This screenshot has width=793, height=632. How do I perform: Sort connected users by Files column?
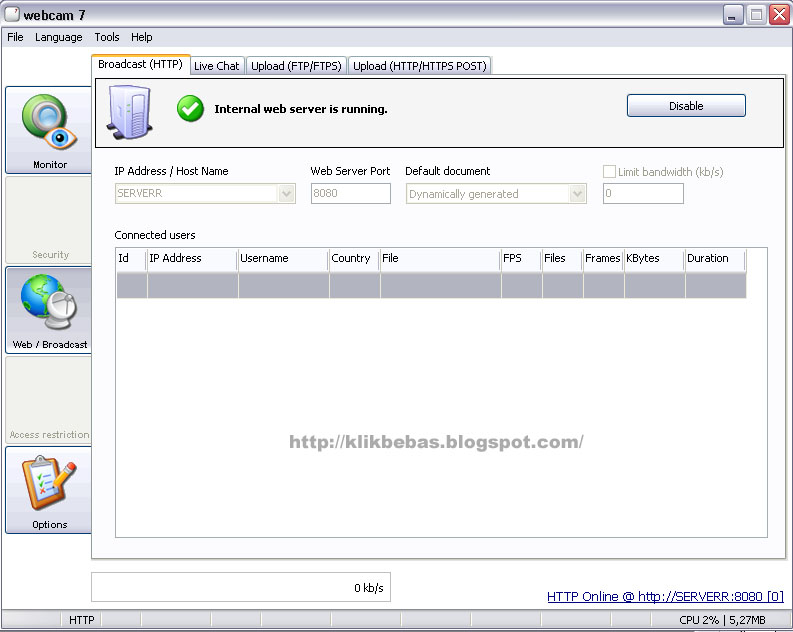pos(562,258)
